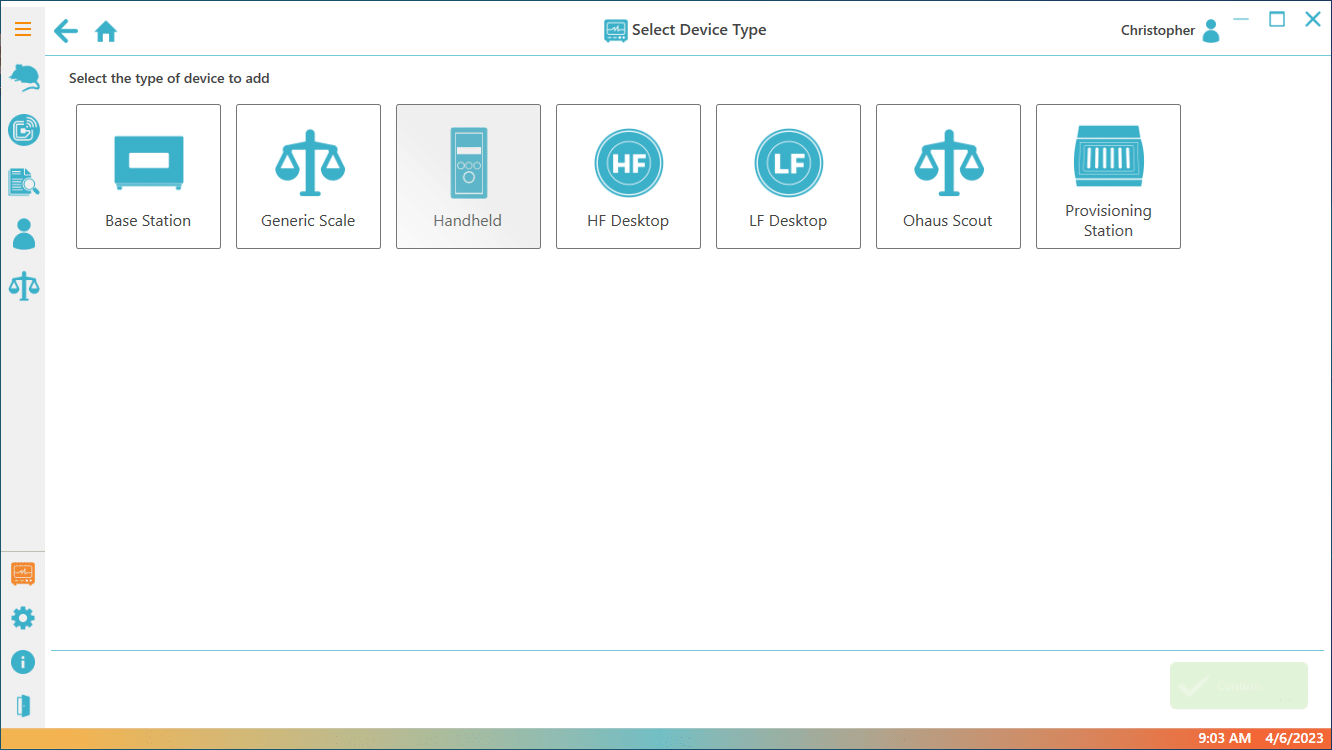Return to the home screen

tap(106, 31)
